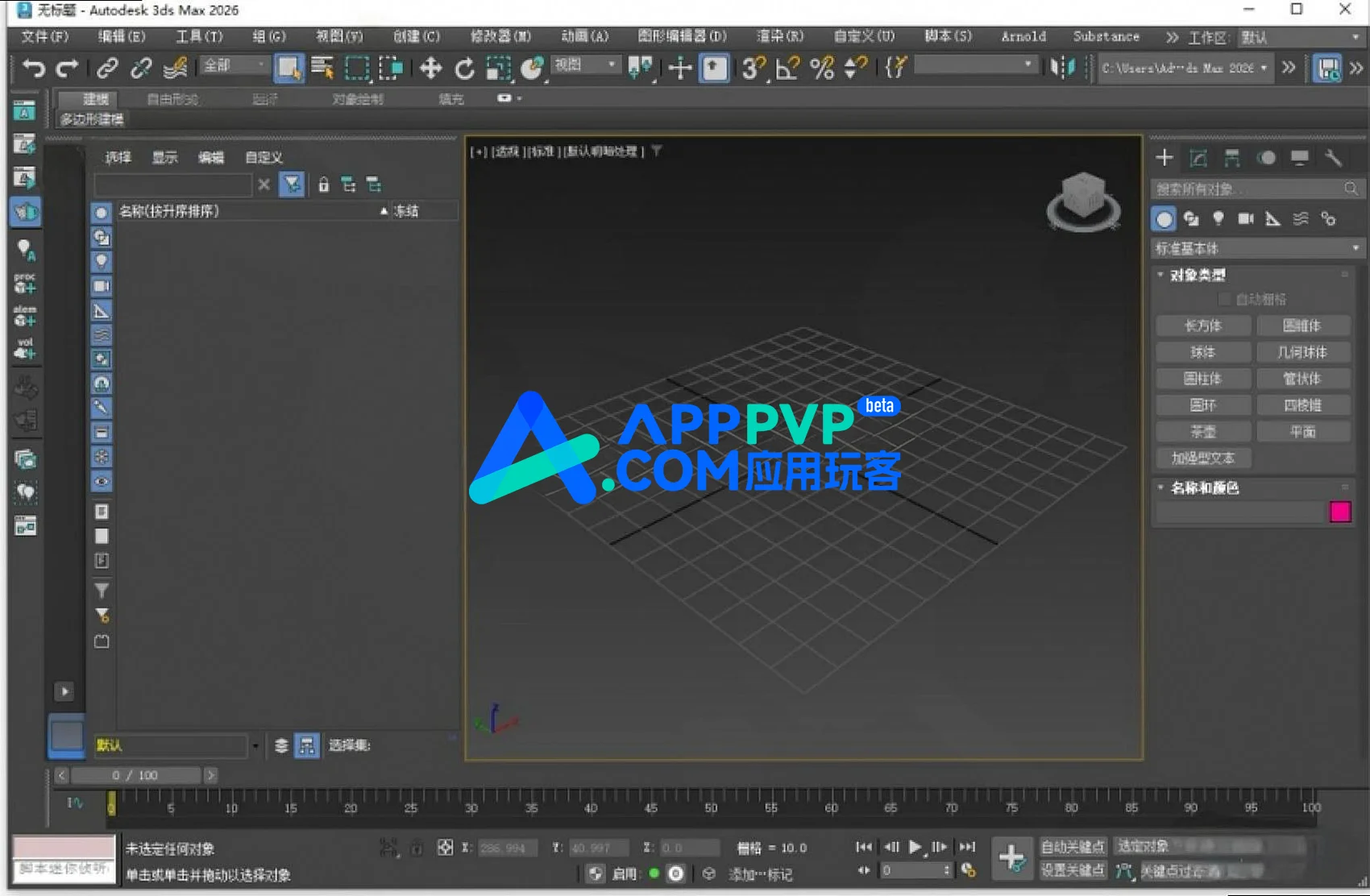The image size is (1370, 896).
Task: Open the object color swatch
Action: pos(1341,511)
